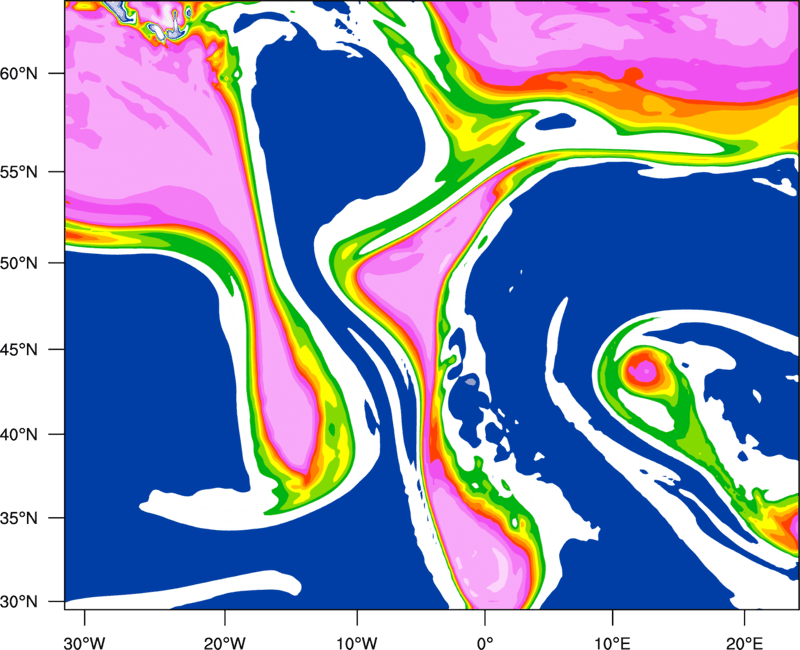The image size is (800, 650).
Task: Click the 45°N latitude axis label
Action: pos(38,350)
